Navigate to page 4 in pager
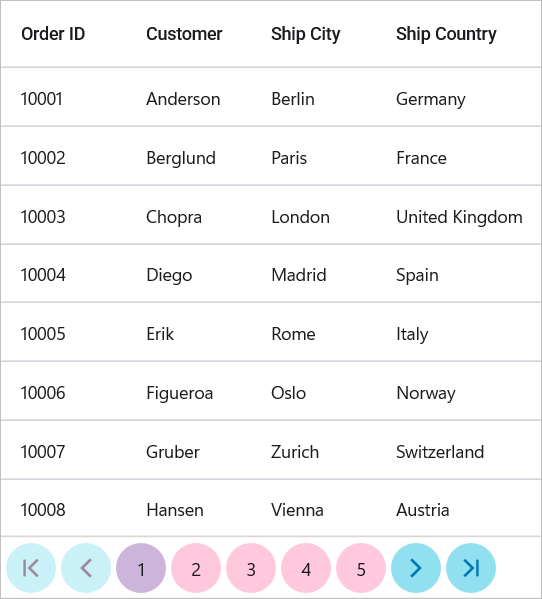 tap(306, 568)
